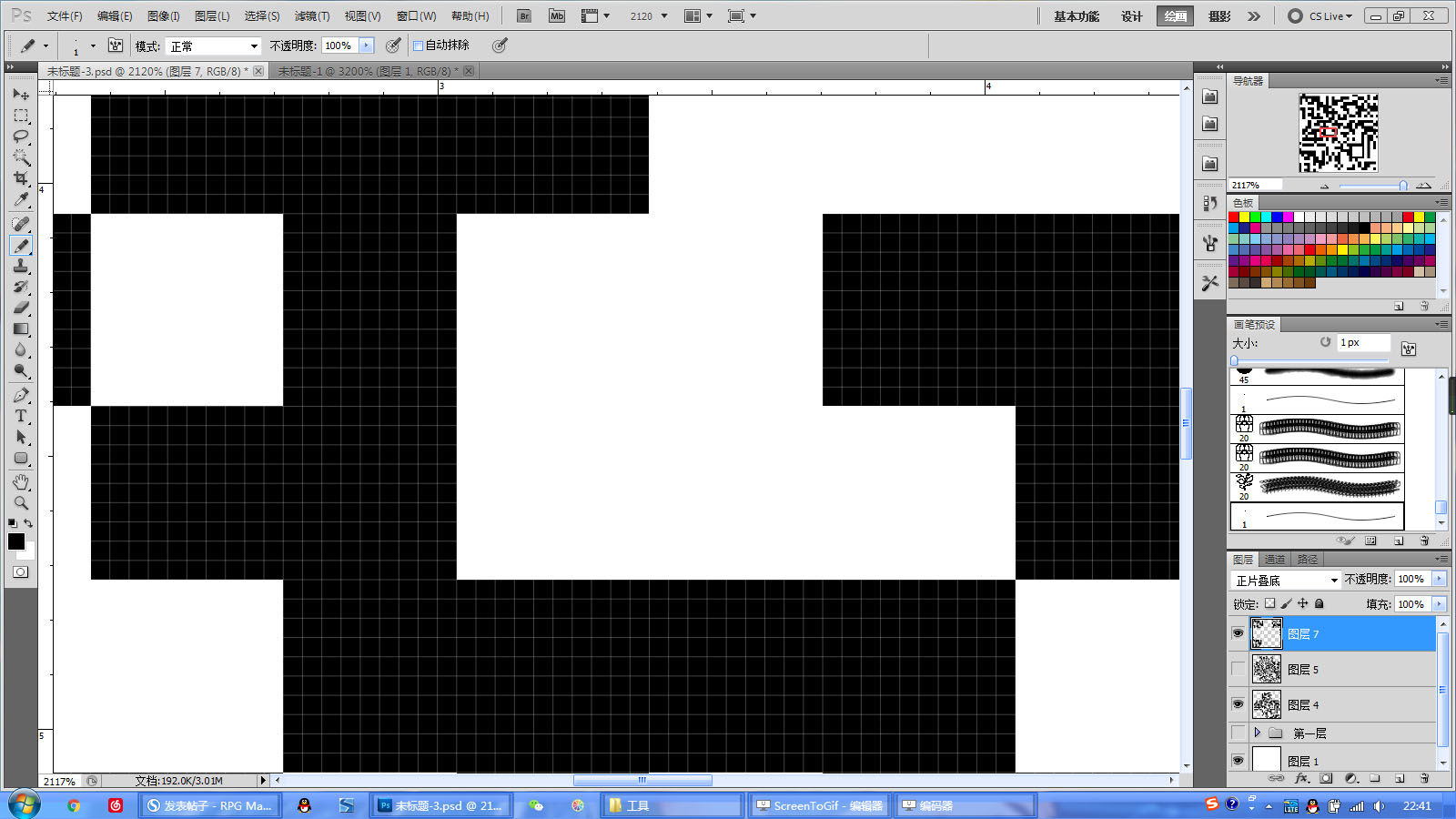The image size is (1456, 819).
Task: Hide layer 图层 4 visibility eye
Action: (1238, 704)
